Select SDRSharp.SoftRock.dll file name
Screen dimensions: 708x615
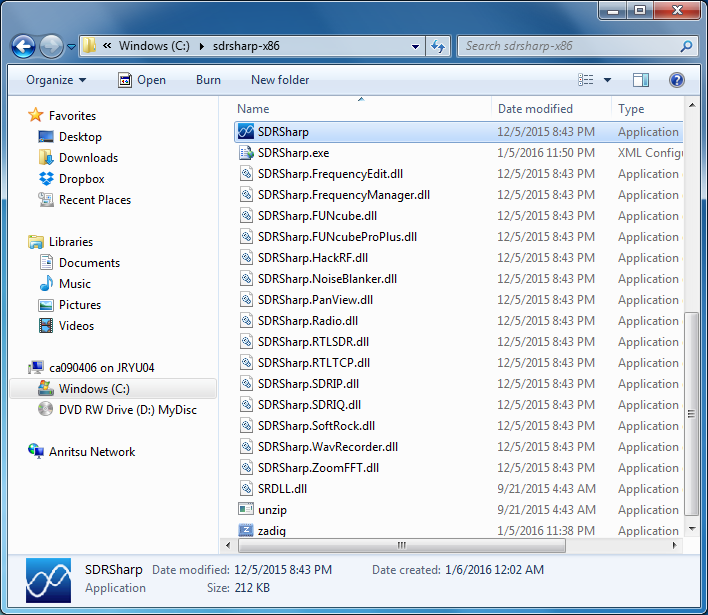tap(316, 425)
